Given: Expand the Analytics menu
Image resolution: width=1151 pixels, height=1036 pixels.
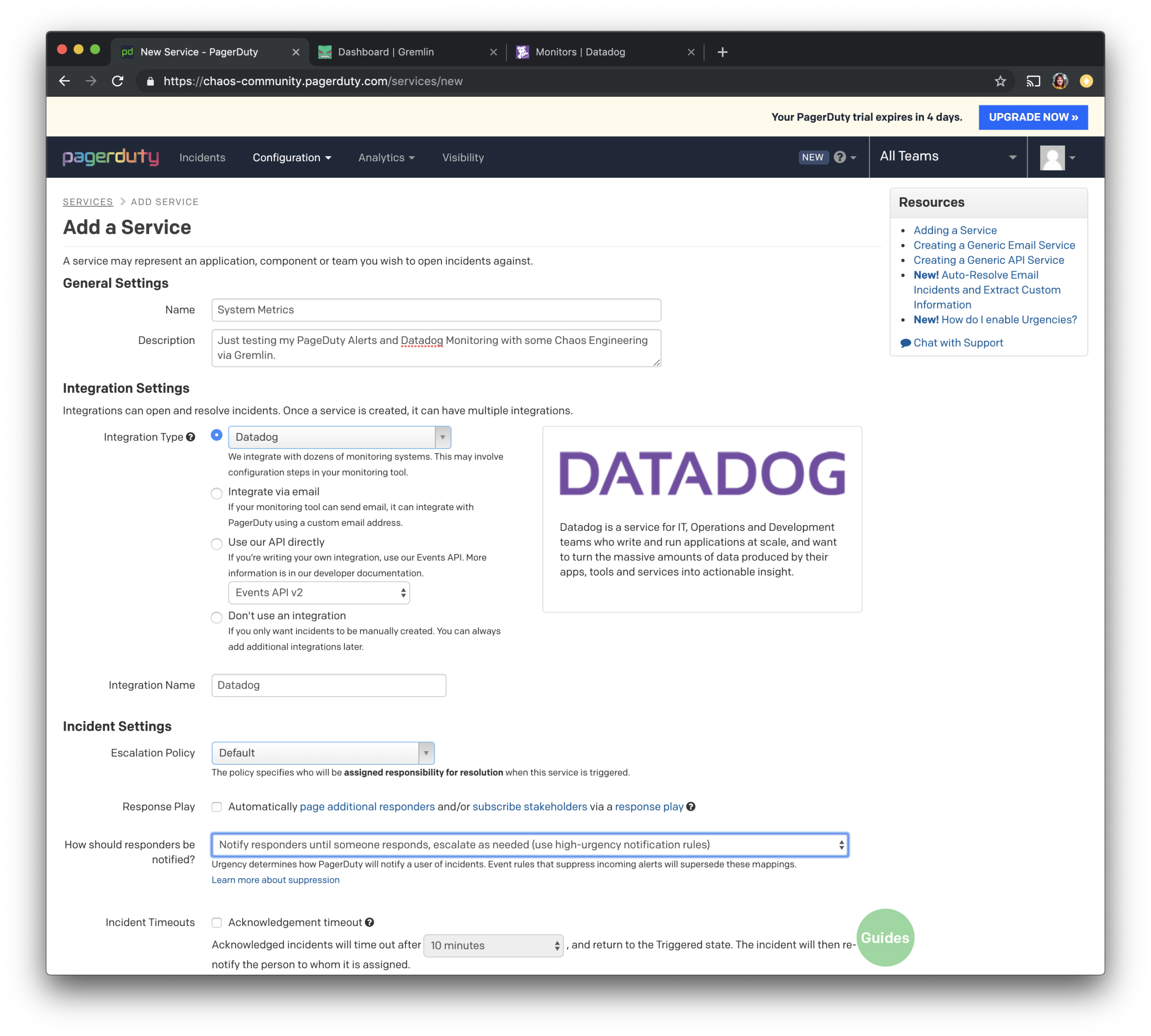Looking at the screenshot, I should (x=386, y=157).
